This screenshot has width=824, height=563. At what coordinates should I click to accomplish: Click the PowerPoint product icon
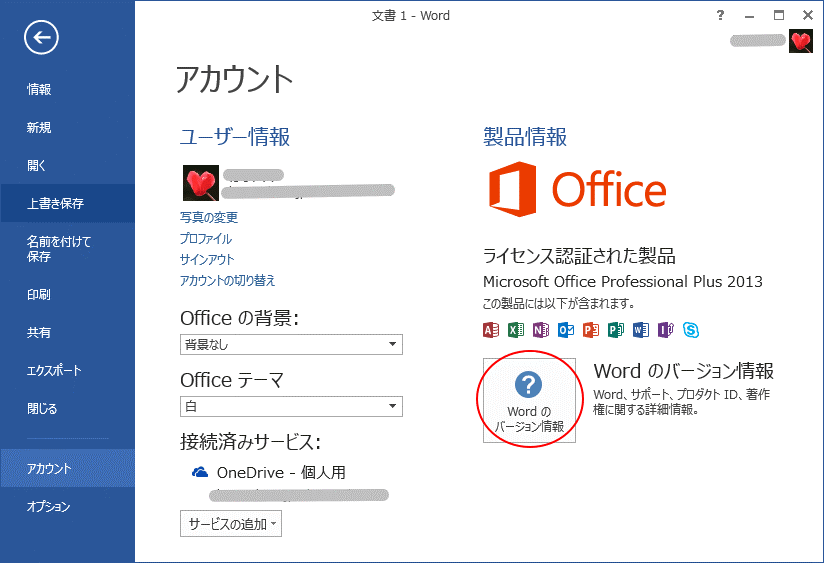tap(591, 329)
